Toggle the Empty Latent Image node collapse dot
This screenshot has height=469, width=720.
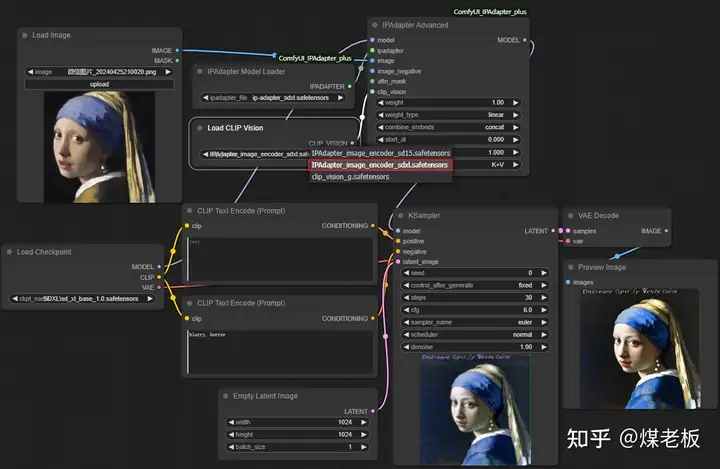click(x=225, y=396)
